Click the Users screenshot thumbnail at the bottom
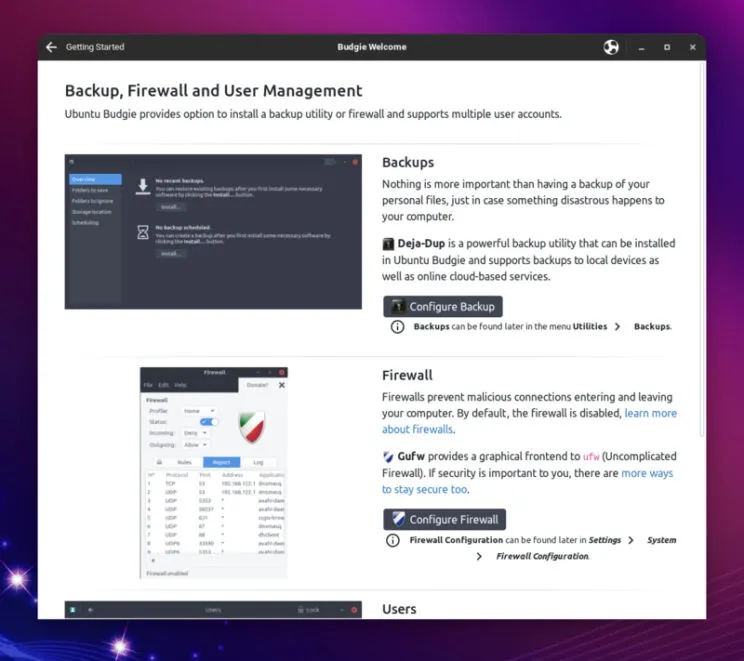The height and width of the screenshot is (661, 744). tap(213, 609)
